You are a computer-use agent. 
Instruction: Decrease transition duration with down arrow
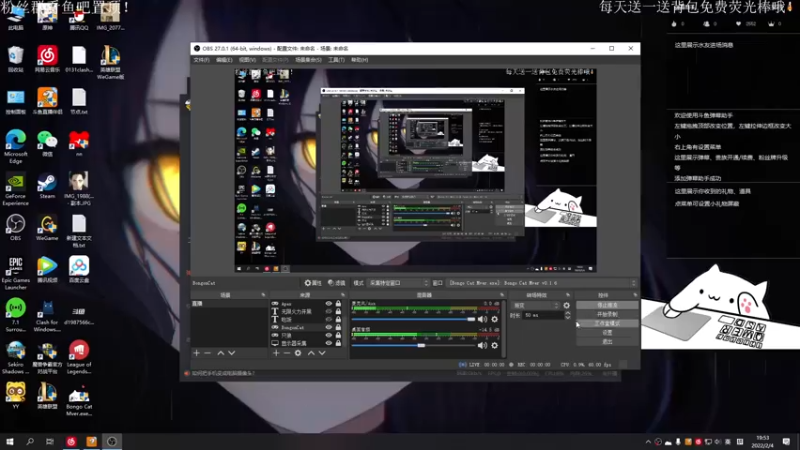tap(567, 317)
